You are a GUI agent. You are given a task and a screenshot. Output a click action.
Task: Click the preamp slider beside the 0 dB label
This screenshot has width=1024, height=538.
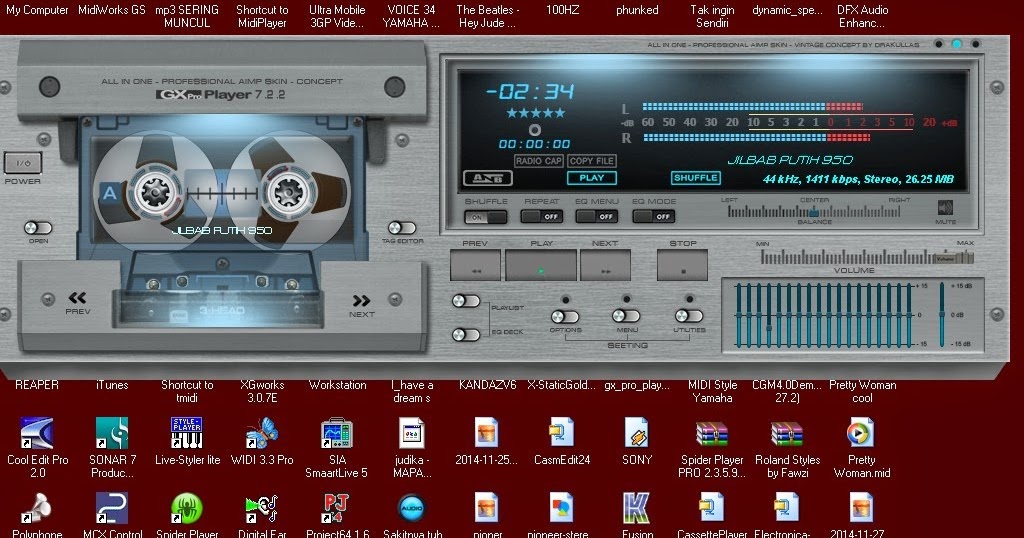pyautogui.click(x=942, y=315)
